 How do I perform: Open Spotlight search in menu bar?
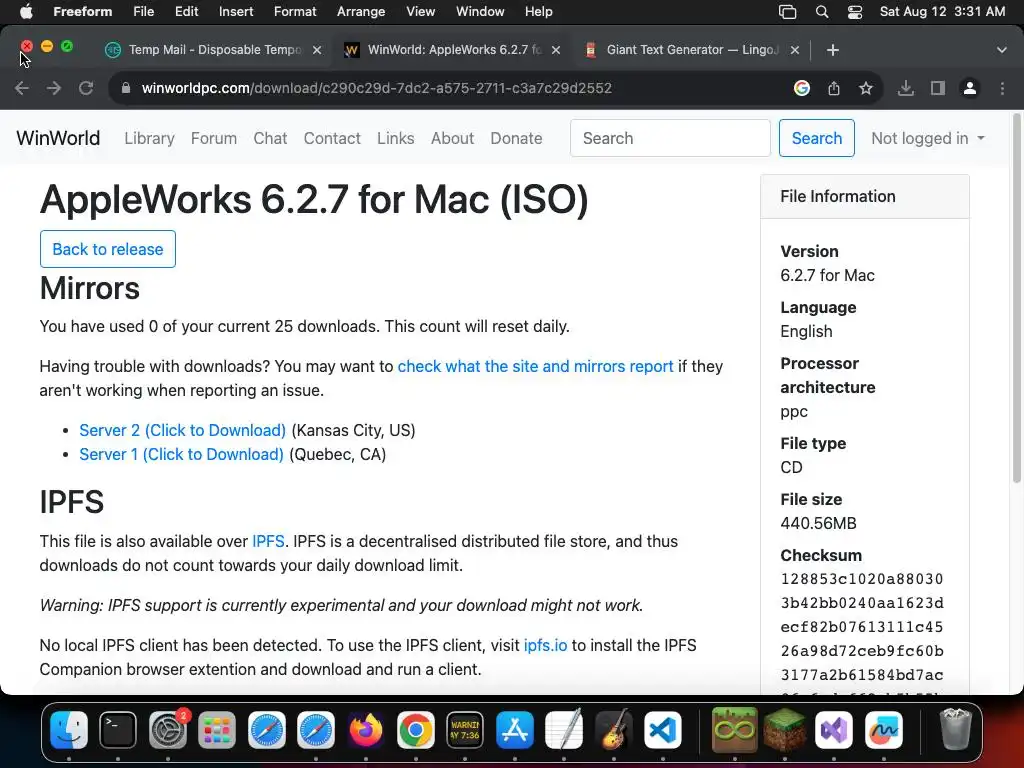pyautogui.click(x=822, y=12)
